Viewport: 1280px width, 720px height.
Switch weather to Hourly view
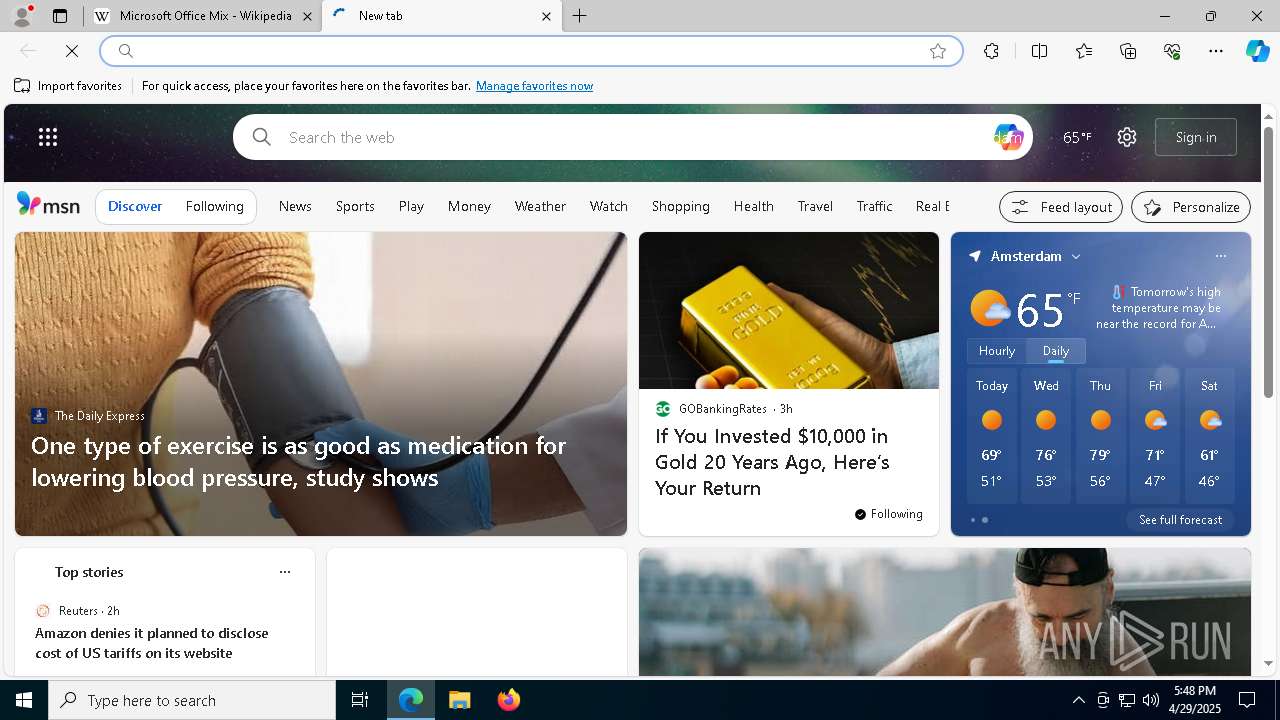[x=996, y=351]
